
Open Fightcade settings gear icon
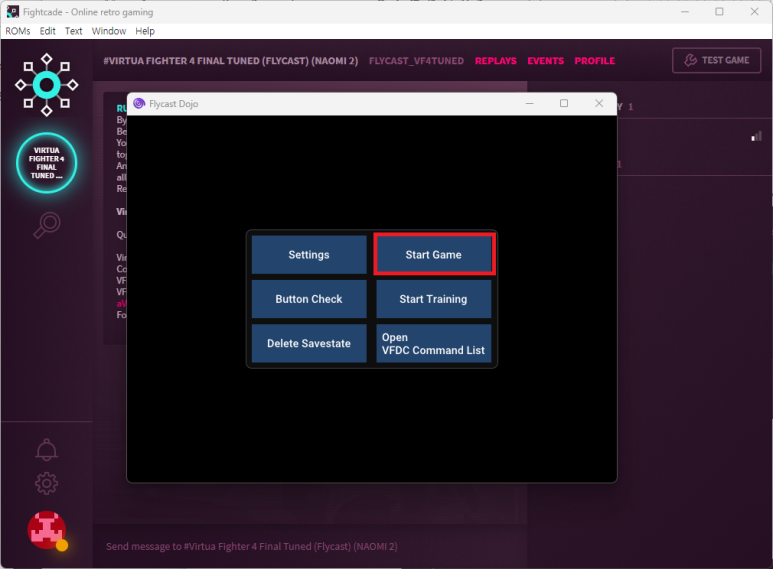(x=46, y=483)
